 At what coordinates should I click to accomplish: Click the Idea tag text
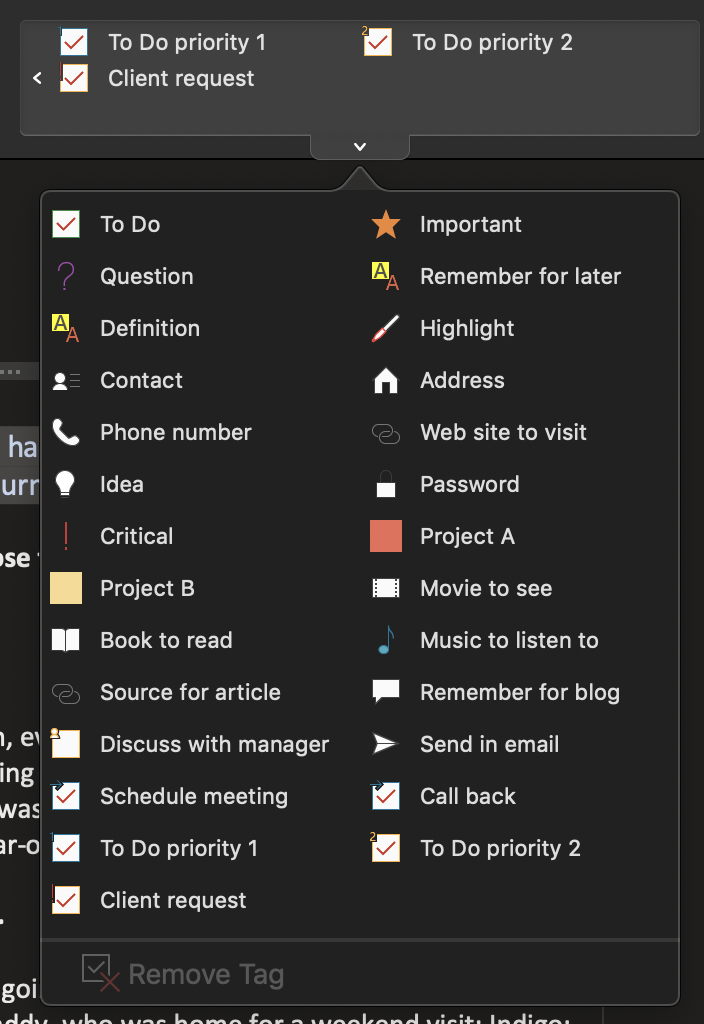click(122, 485)
